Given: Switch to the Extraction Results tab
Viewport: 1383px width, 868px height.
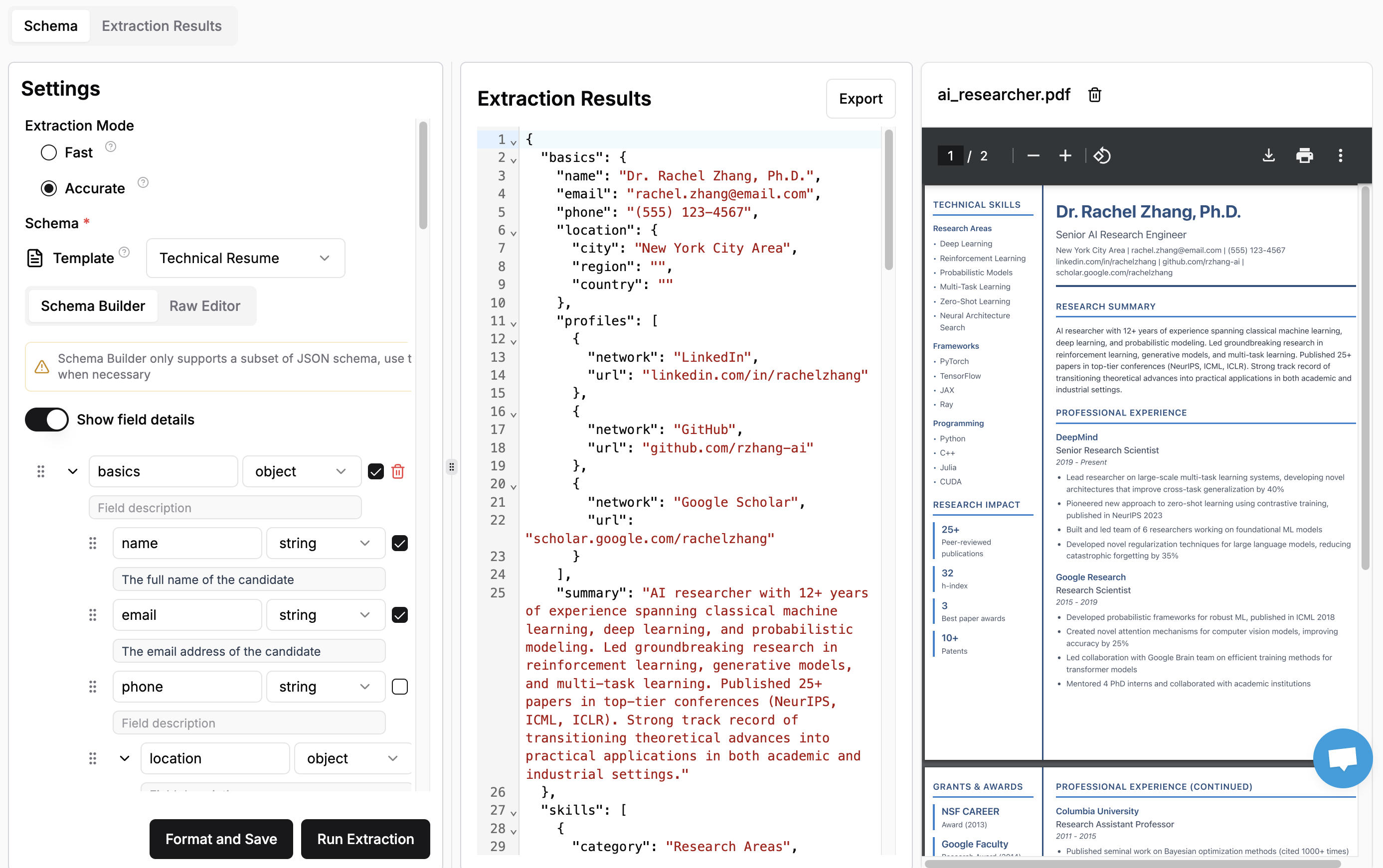Looking at the screenshot, I should pos(162,26).
